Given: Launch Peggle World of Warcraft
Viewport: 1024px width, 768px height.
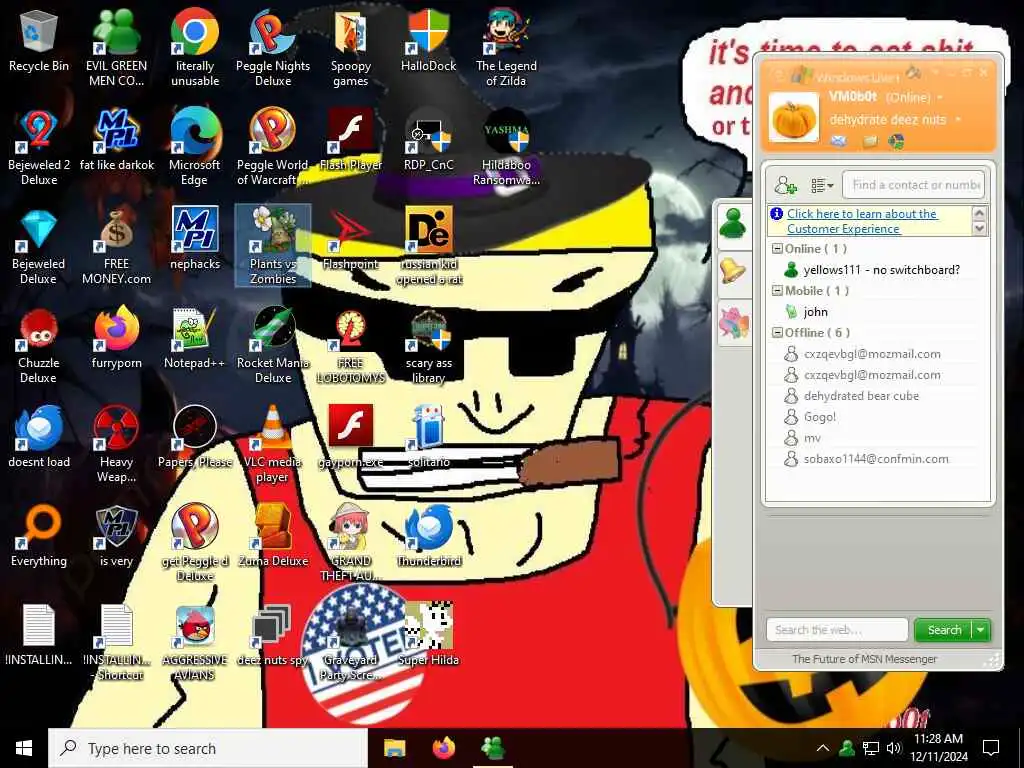Looking at the screenshot, I should [273, 145].
